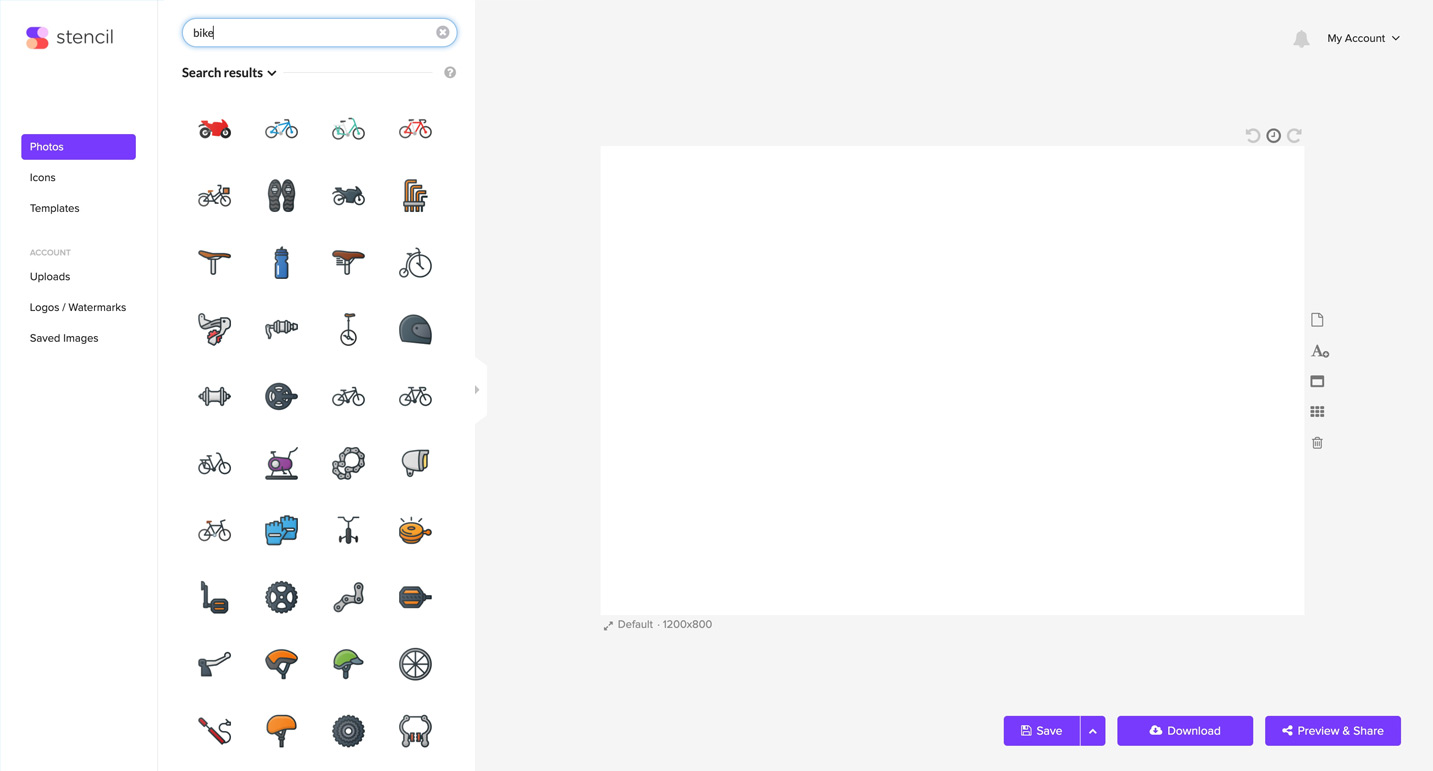Toggle the grid overlay icon
Viewport: 1433px width, 771px height.
coord(1317,412)
